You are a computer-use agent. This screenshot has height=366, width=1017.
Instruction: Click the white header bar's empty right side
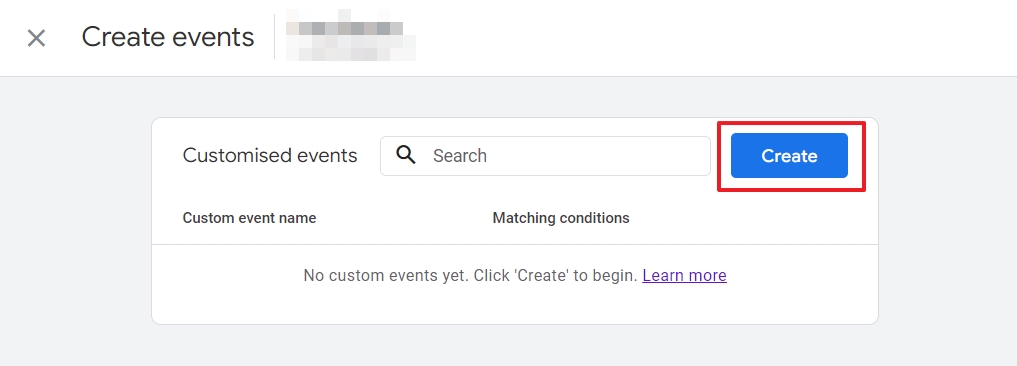(x=713, y=38)
